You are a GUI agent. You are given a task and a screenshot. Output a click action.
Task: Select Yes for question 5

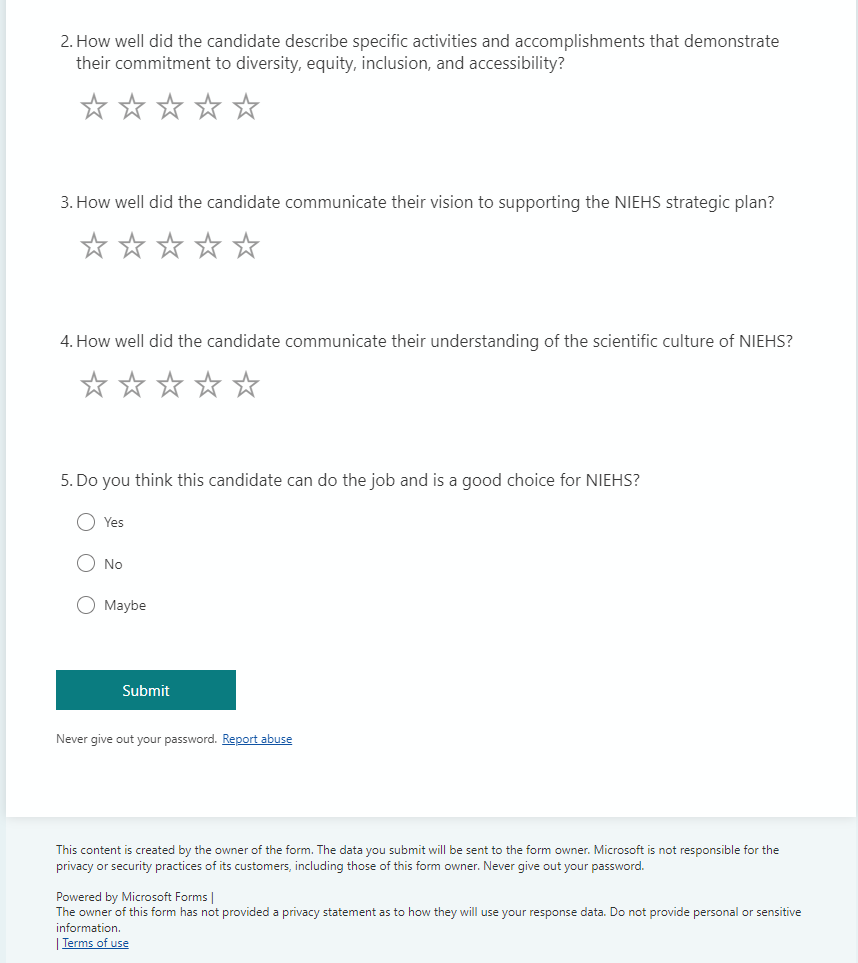tap(86, 522)
